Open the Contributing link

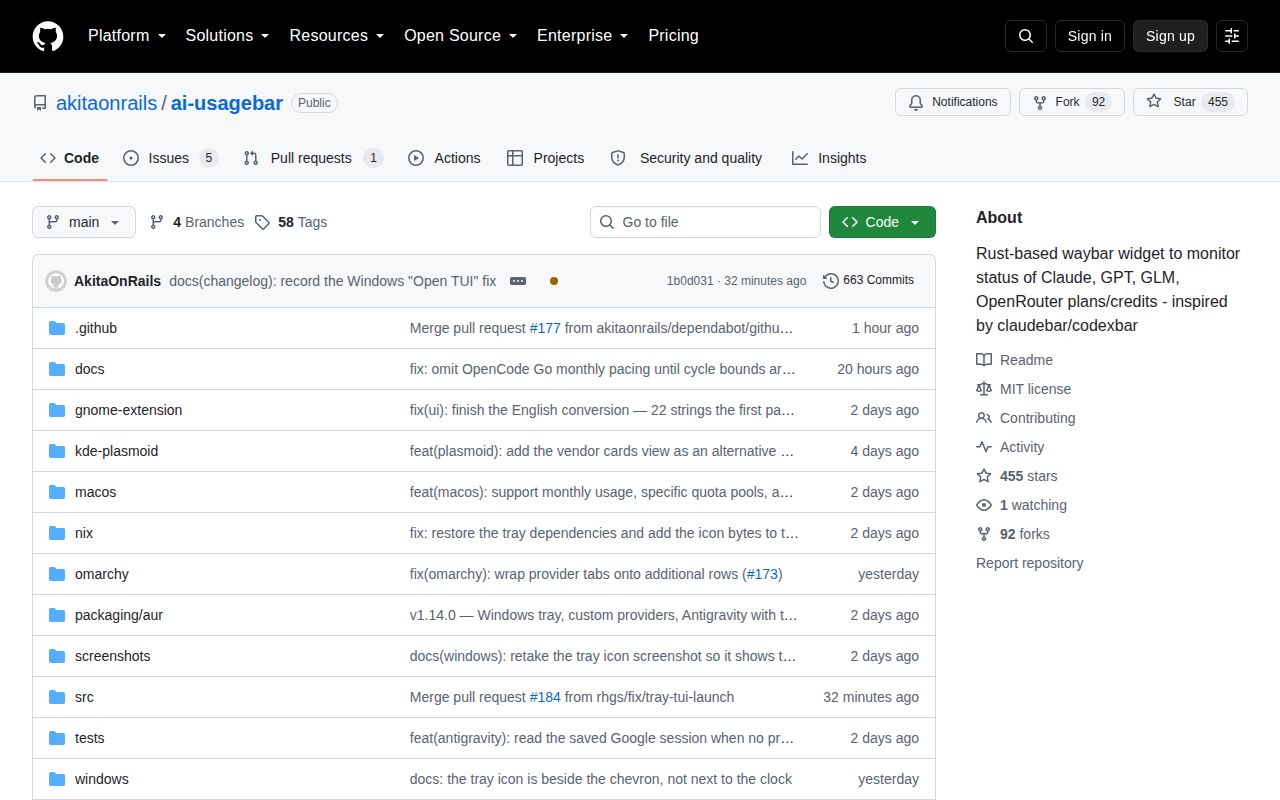1026,418
